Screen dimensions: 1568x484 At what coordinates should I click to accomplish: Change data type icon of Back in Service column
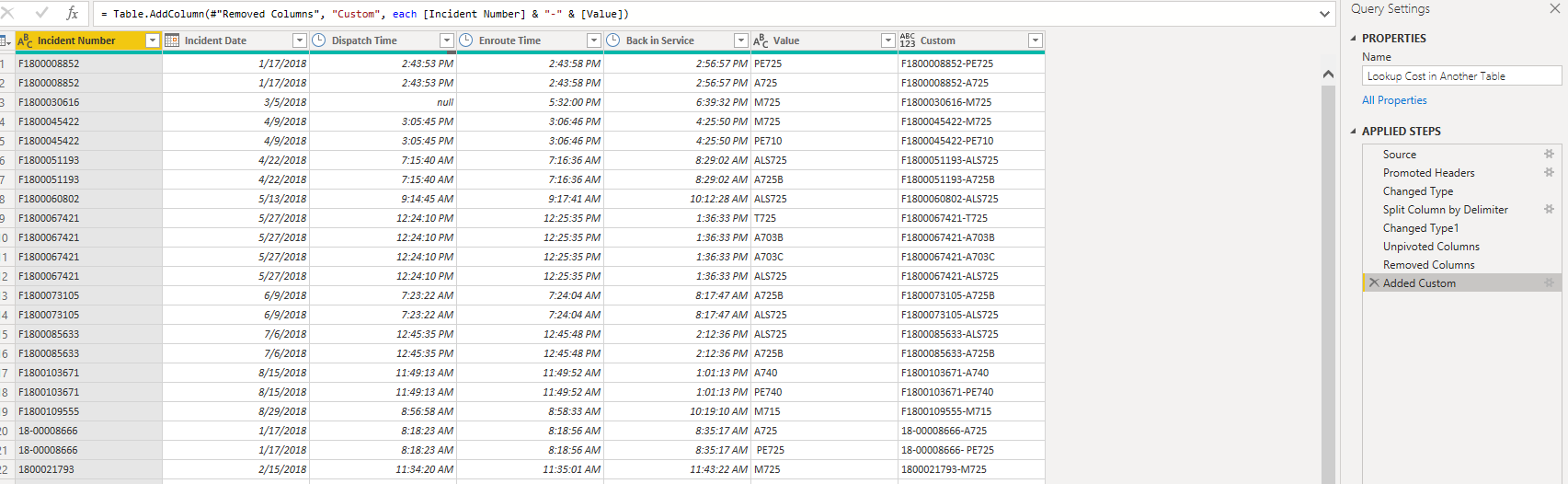click(x=613, y=40)
